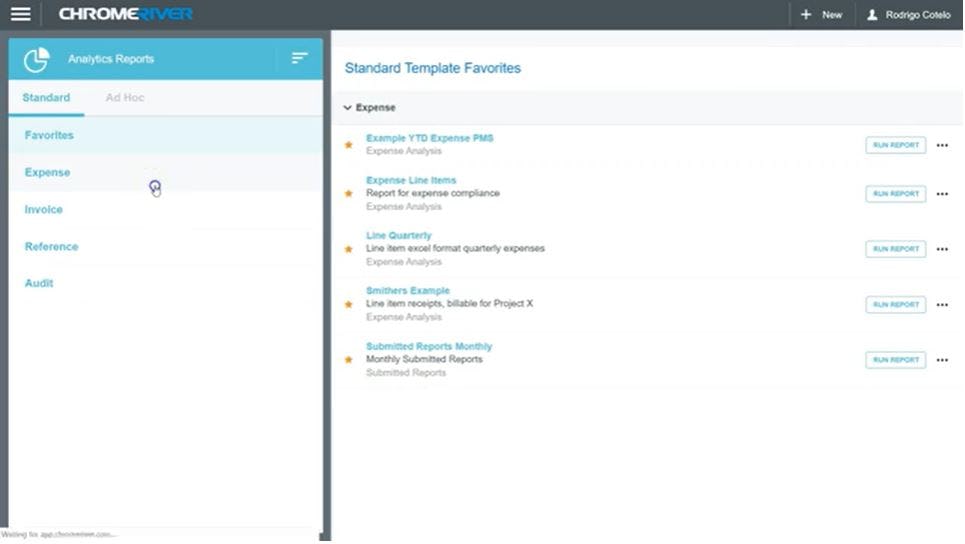Run report for Expense Line Items
The width and height of the screenshot is (965, 544).
tap(895, 194)
